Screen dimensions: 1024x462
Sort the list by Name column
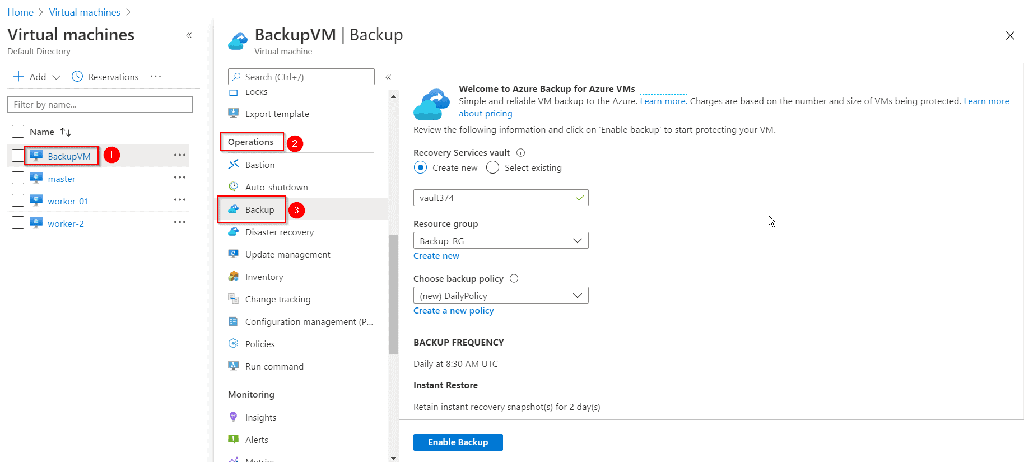tap(50, 131)
